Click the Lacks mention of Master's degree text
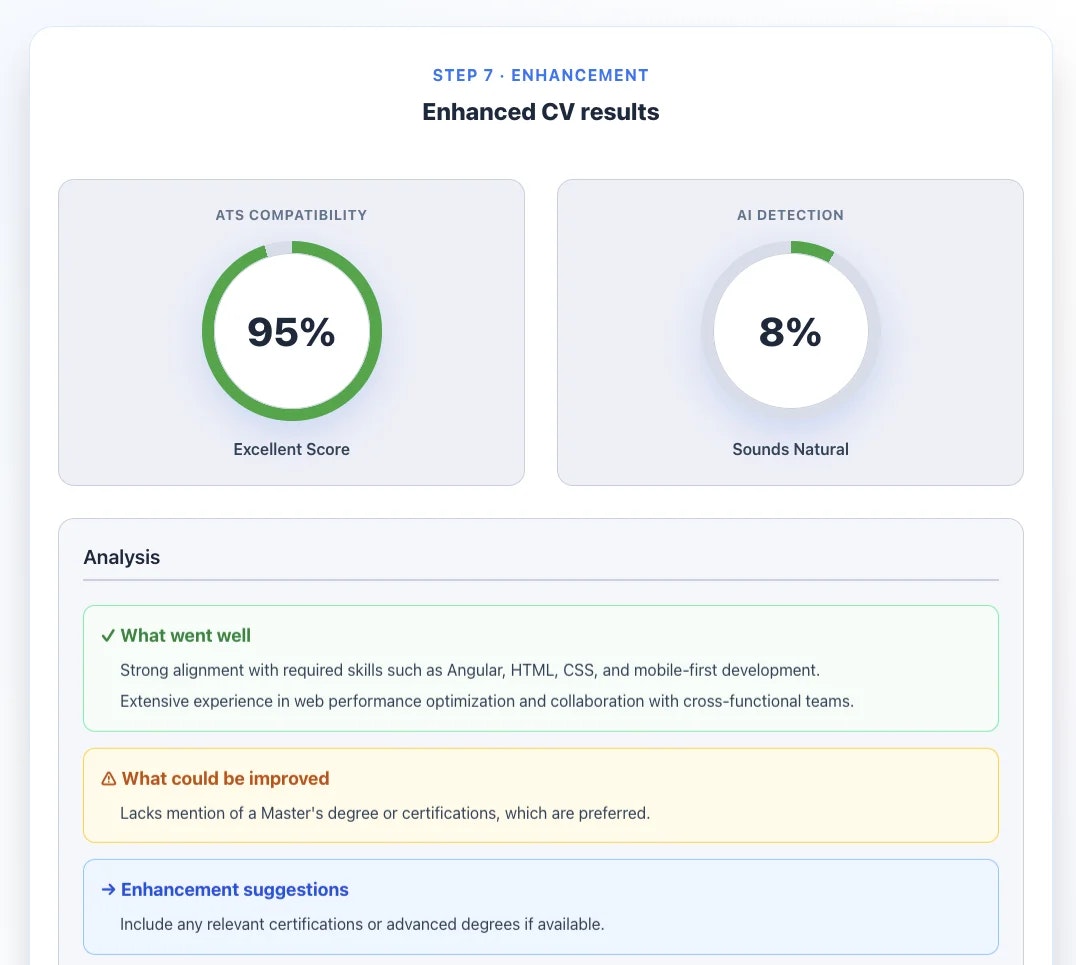This screenshot has height=965, width=1076. (383, 813)
